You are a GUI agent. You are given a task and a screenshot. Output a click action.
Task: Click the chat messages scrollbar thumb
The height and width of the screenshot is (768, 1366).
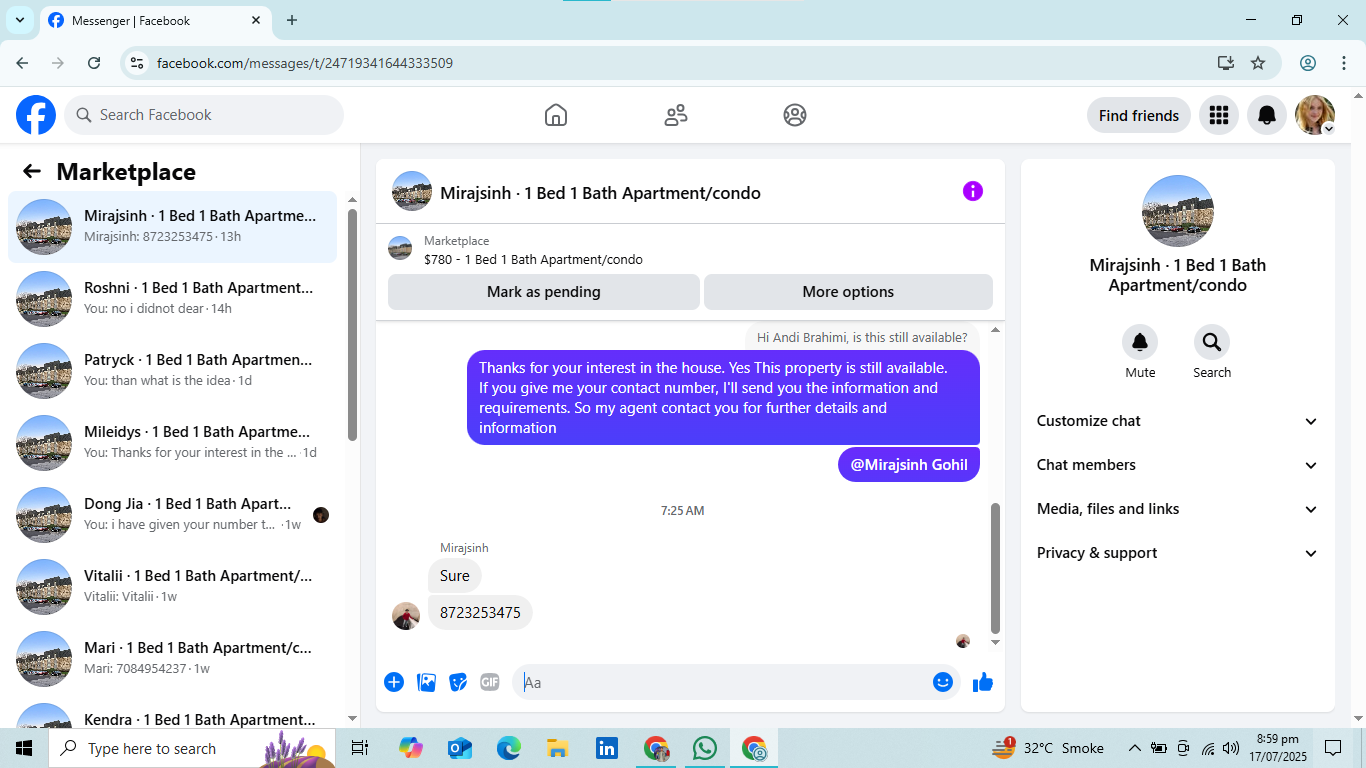[x=995, y=567]
